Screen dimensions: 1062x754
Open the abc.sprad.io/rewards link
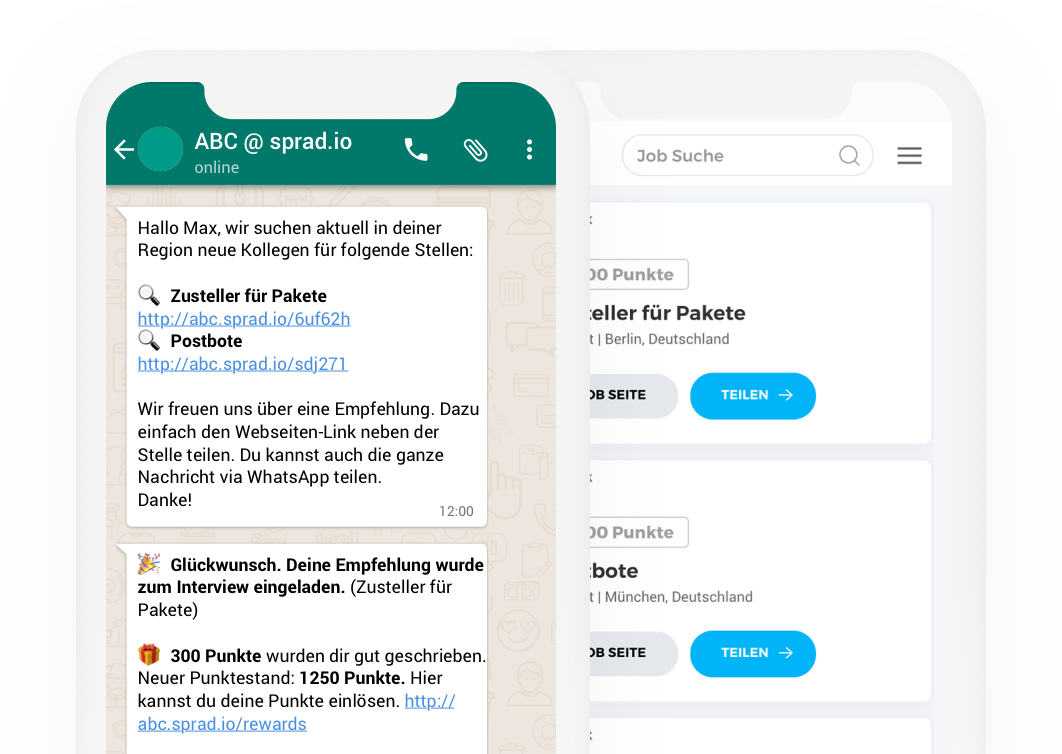[222, 724]
